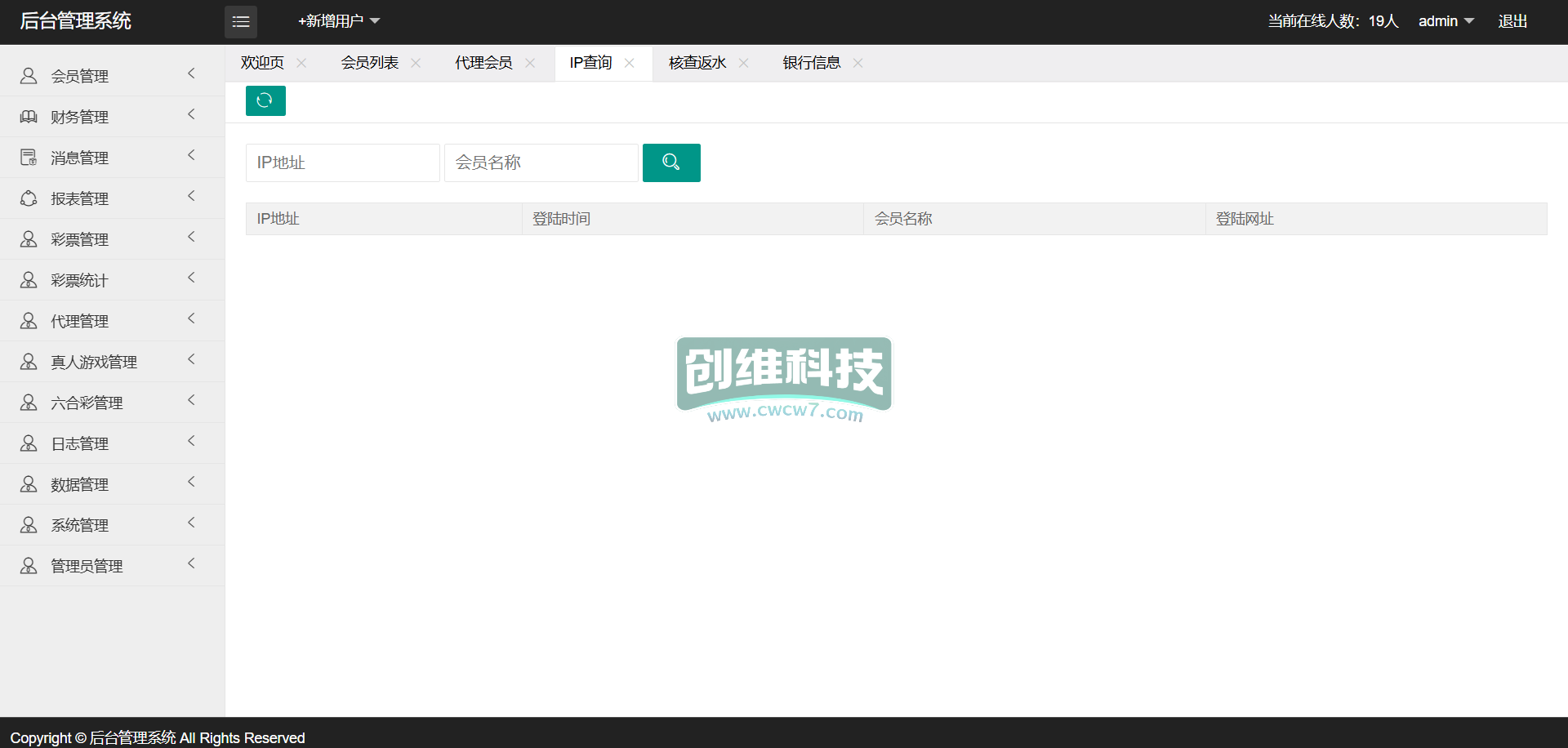Click the 系统管理 sidebar icon
The width and height of the screenshot is (1568, 748).
pyautogui.click(x=29, y=525)
